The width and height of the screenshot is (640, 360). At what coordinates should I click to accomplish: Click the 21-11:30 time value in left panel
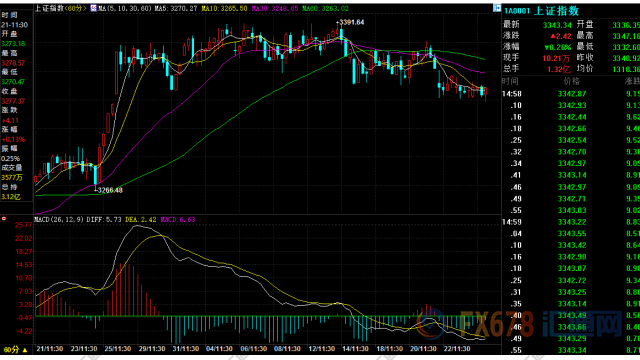tap(14, 24)
